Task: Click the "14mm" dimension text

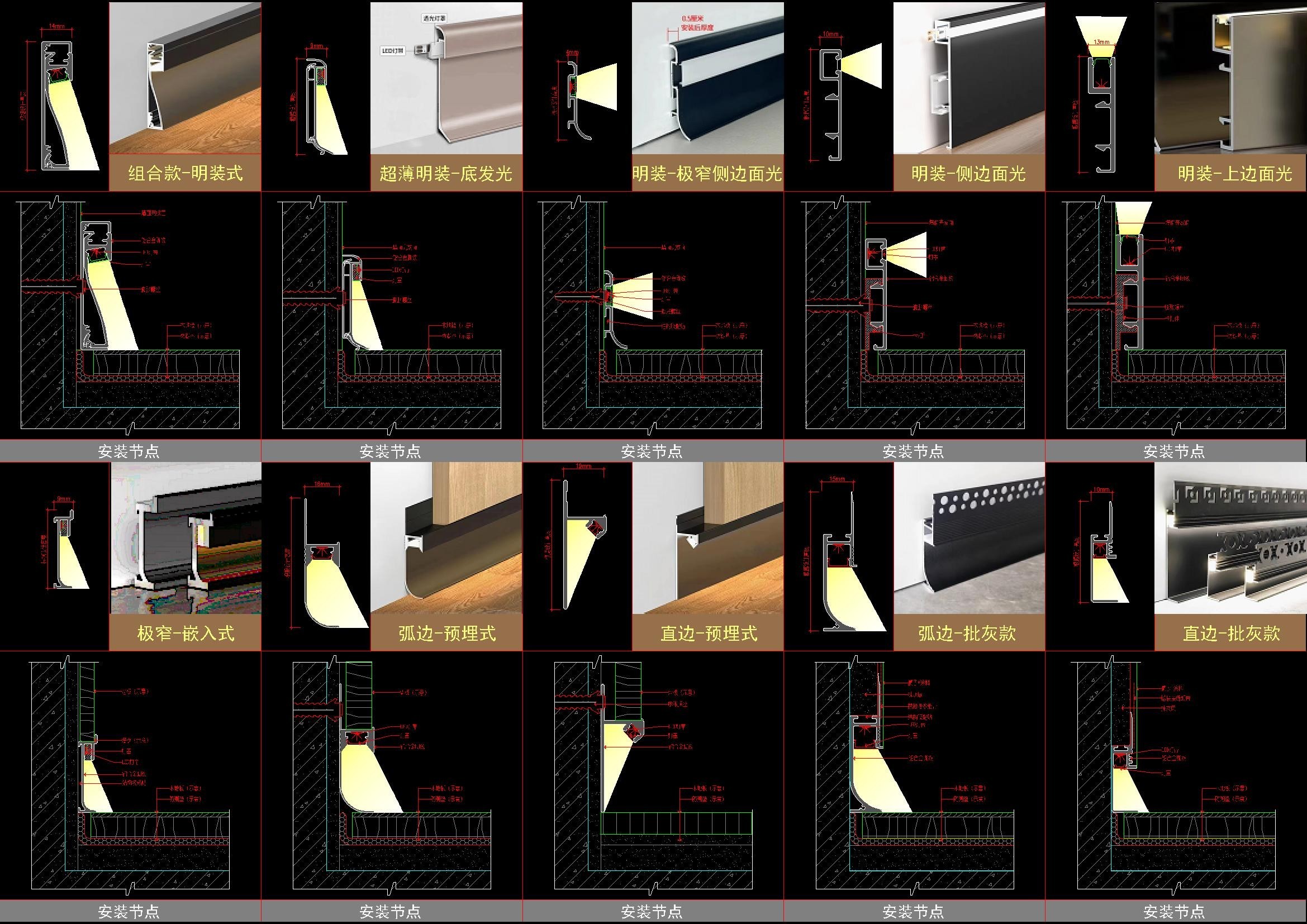Action: [x=57, y=27]
